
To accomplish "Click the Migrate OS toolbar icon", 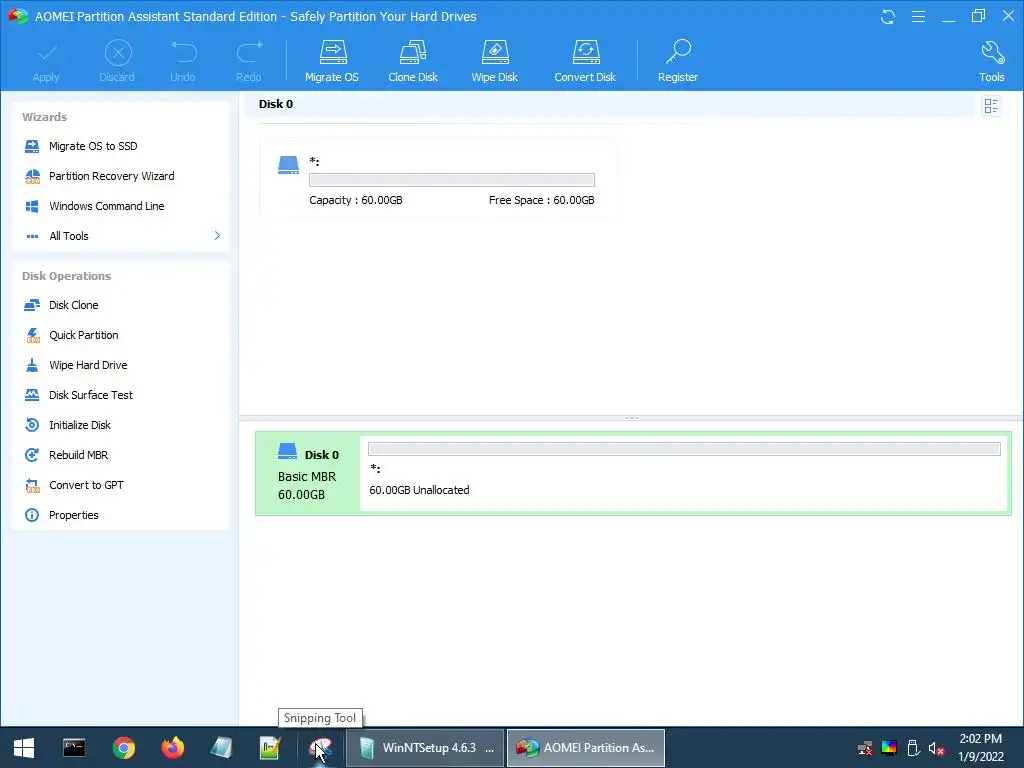I will (332, 61).
